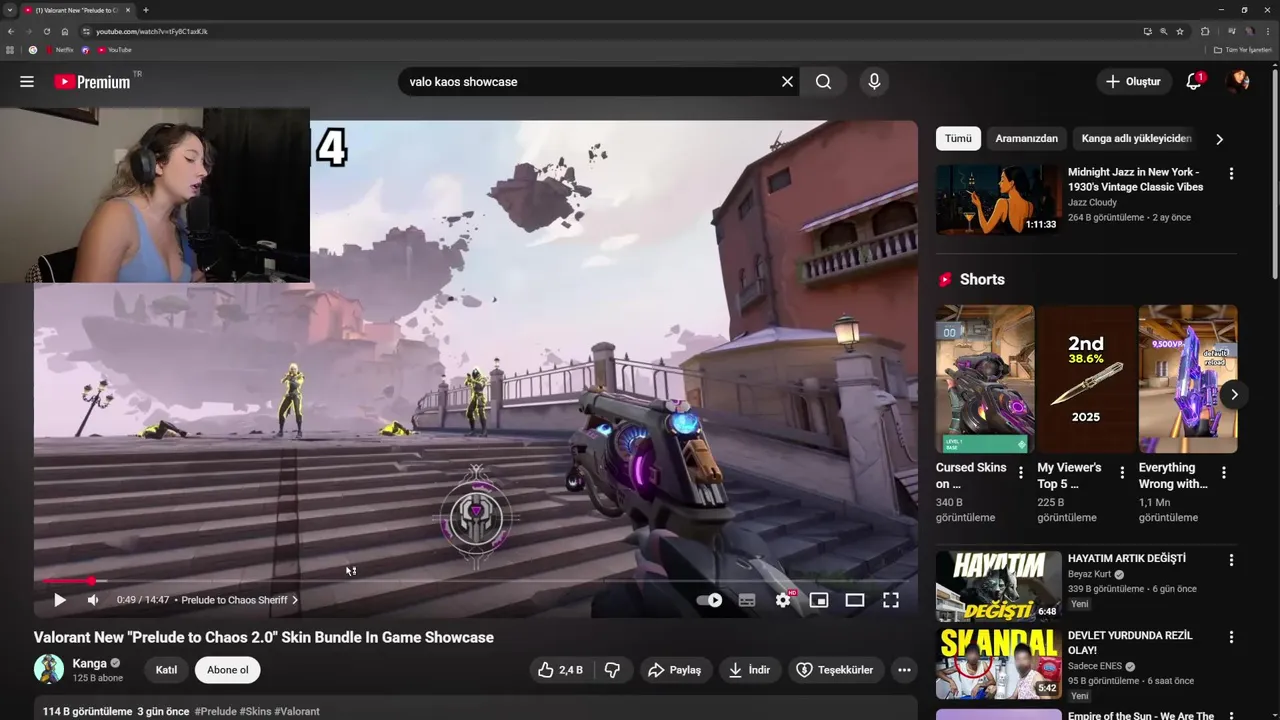Subscribe with Abone ol button
The height and width of the screenshot is (720, 1280).
tap(228, 670)
